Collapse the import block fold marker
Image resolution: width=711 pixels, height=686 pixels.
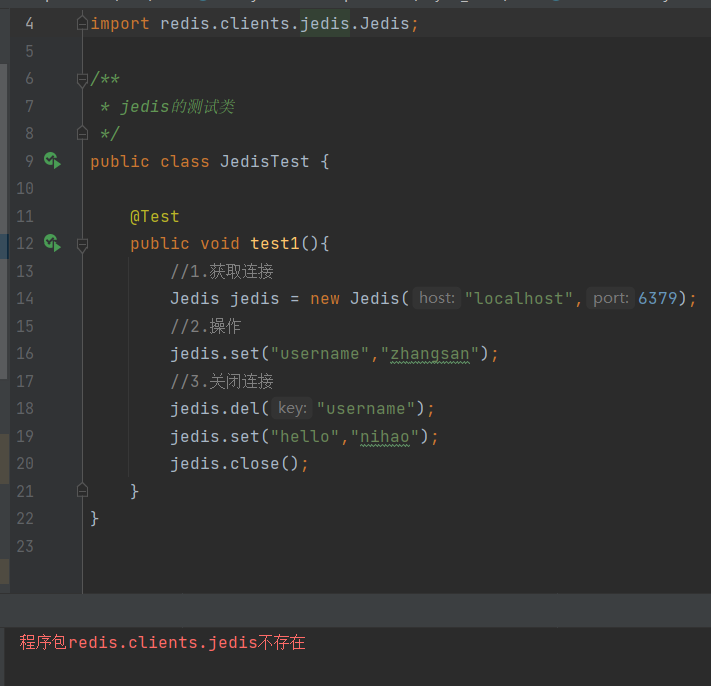82,23
